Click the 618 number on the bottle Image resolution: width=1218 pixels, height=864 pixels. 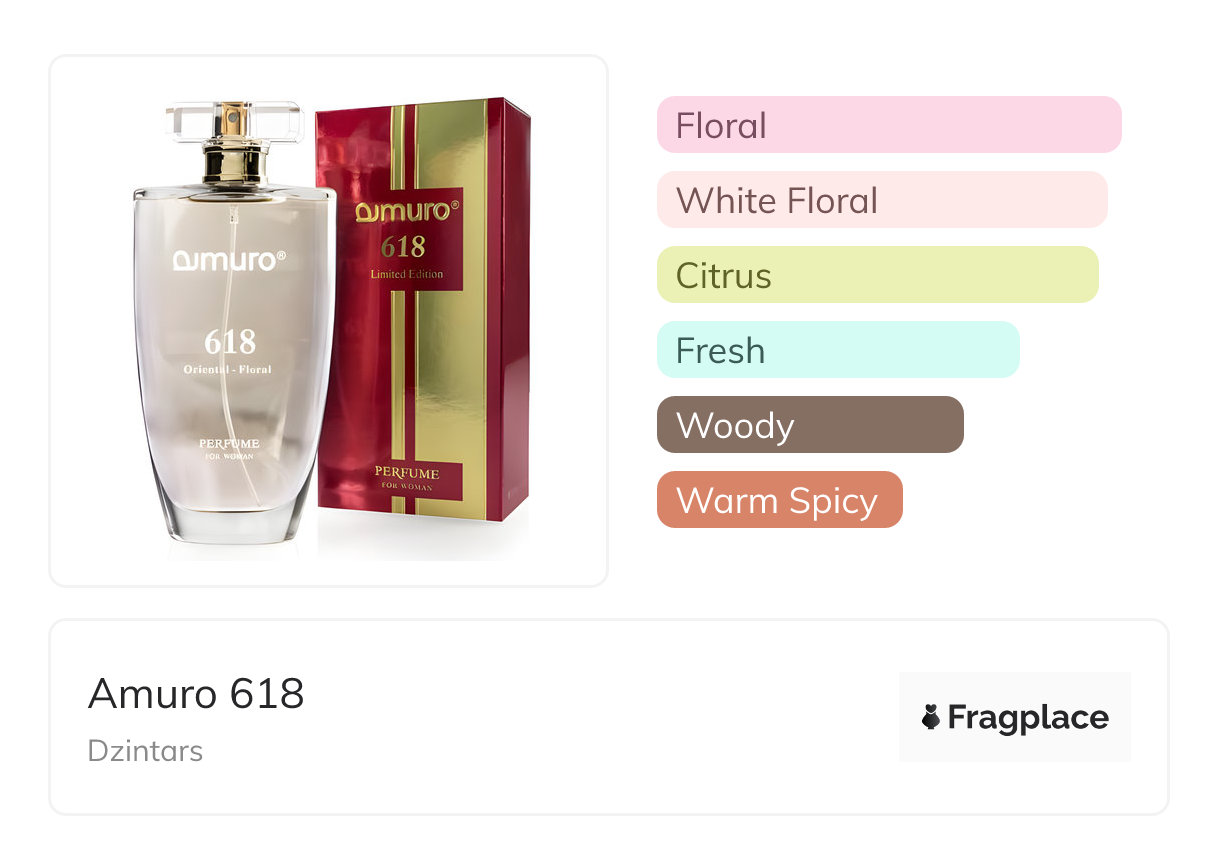click(x=230, y=342)
